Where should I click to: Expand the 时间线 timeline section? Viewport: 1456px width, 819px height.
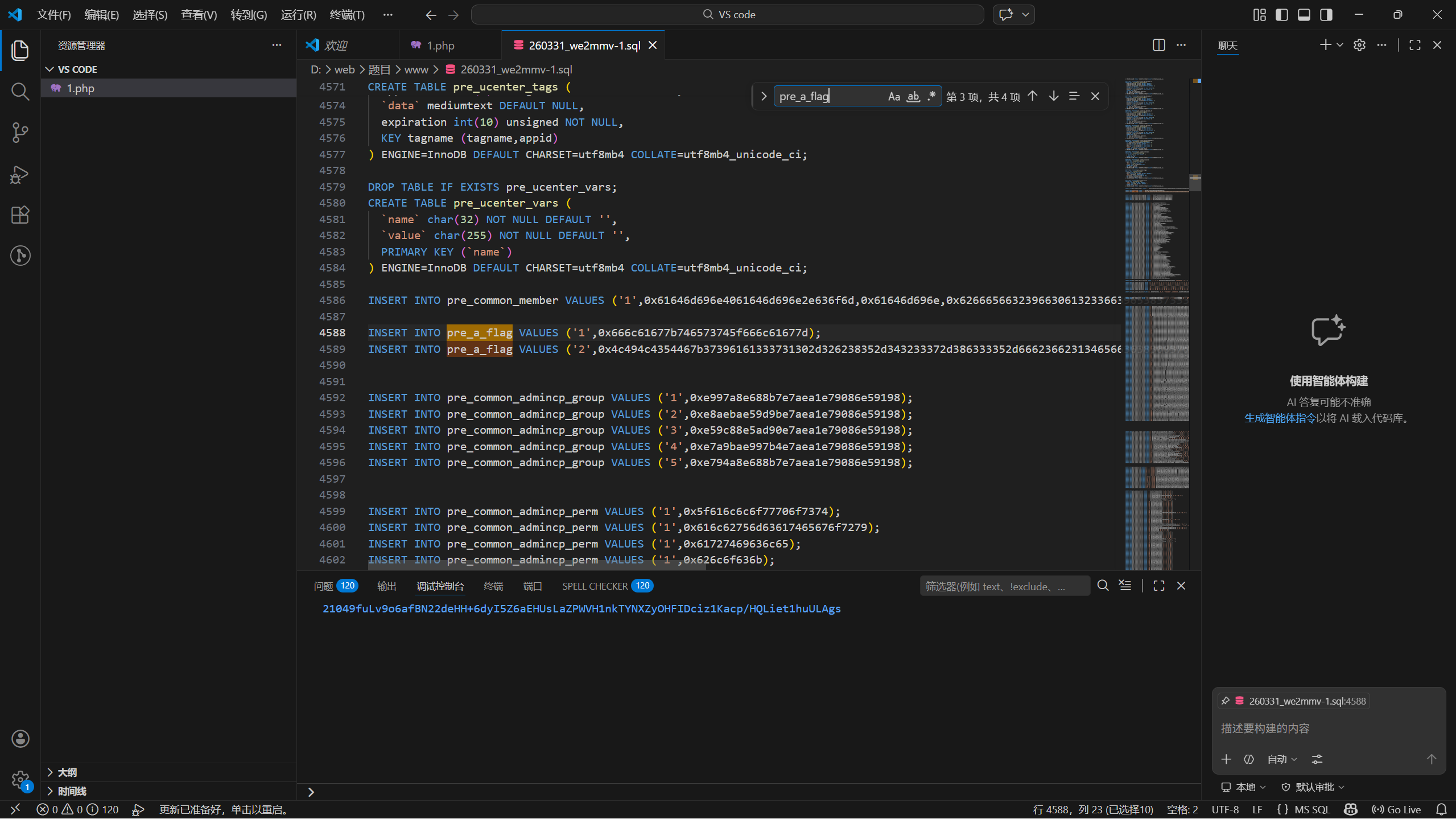point(72,791)
